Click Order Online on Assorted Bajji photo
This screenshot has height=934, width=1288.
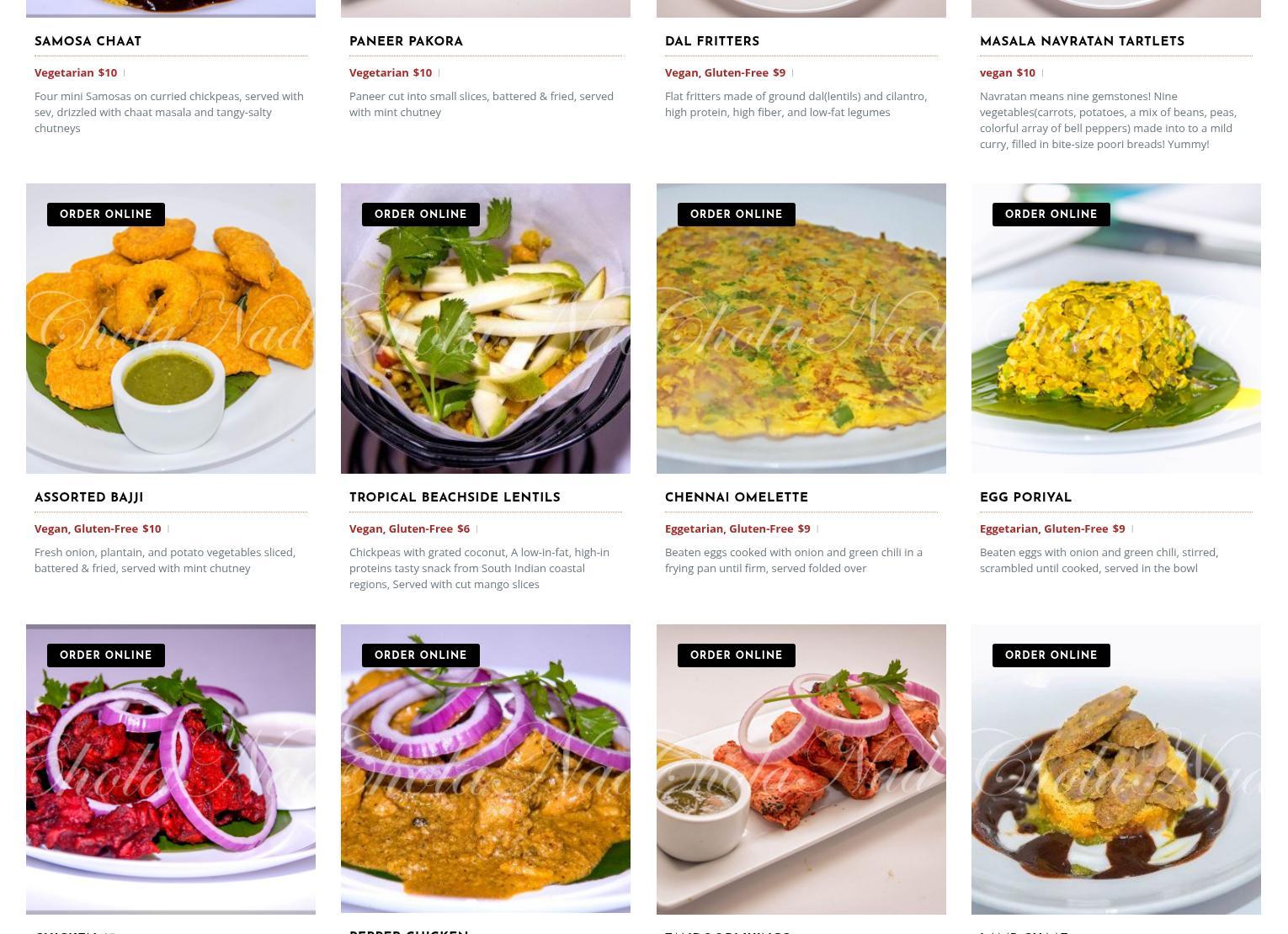pos(106,215)
